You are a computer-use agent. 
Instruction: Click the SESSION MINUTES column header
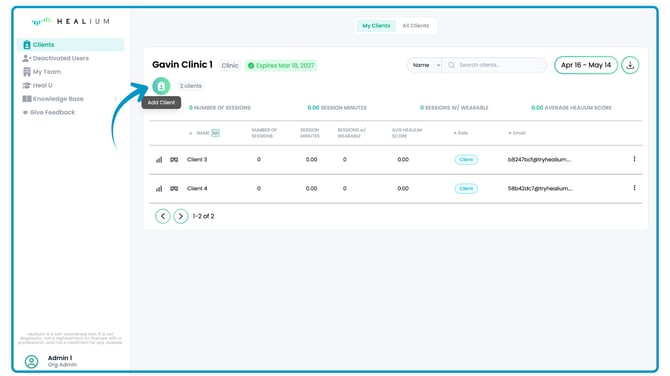(x=310, y=133)
